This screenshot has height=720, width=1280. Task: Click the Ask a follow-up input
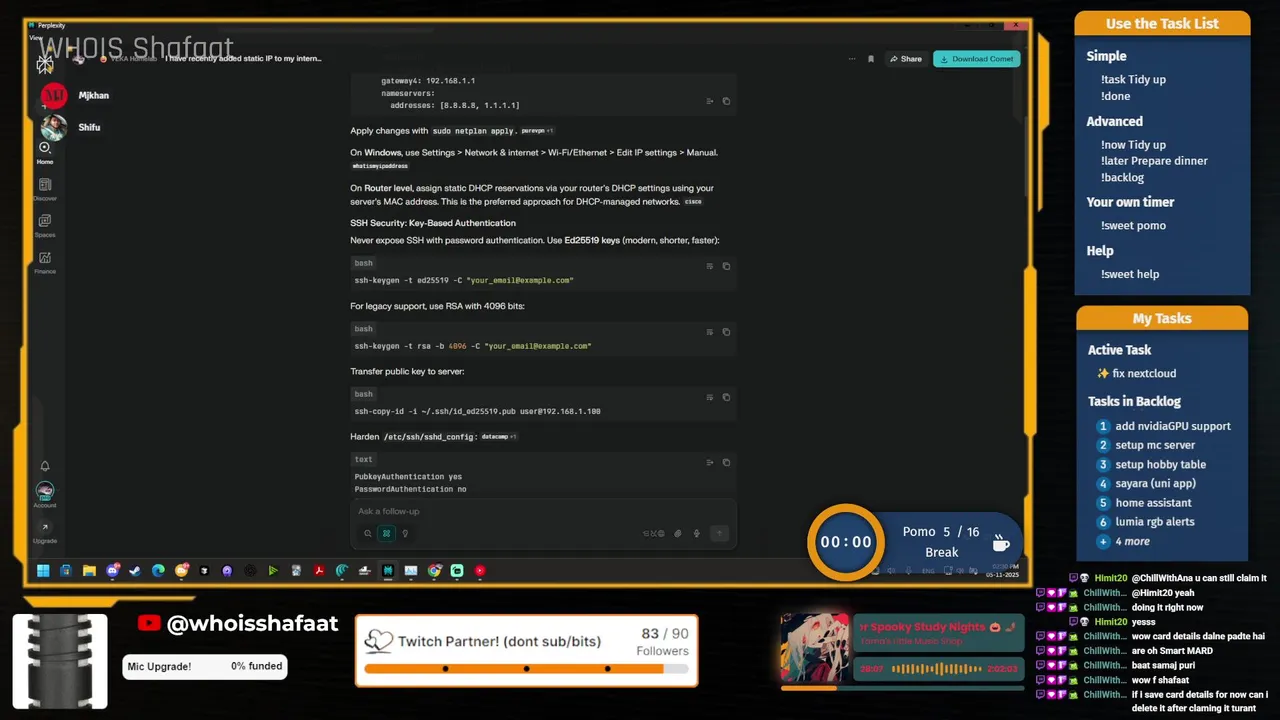coord(543,511)
